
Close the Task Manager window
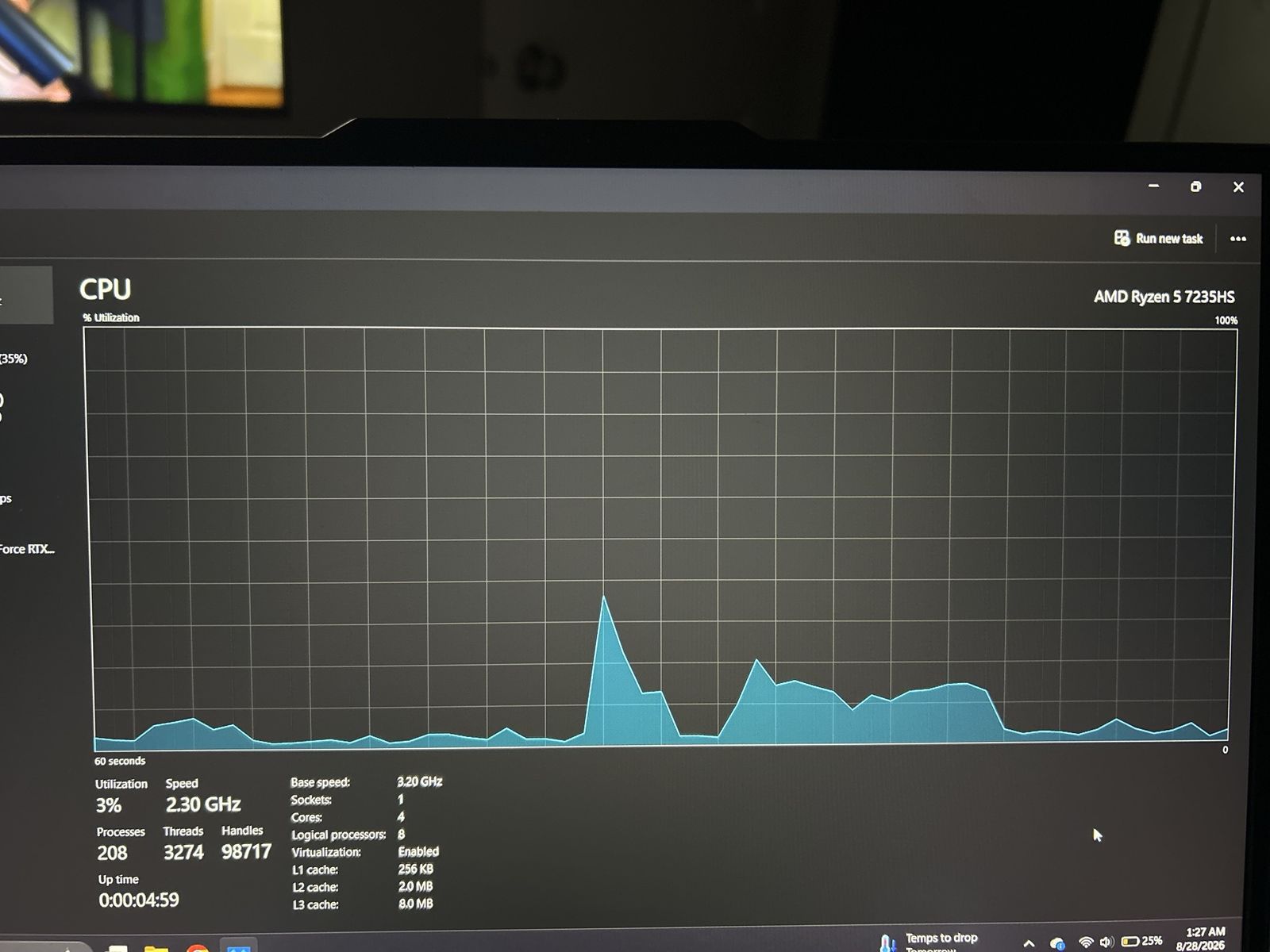click(1238, 187)
